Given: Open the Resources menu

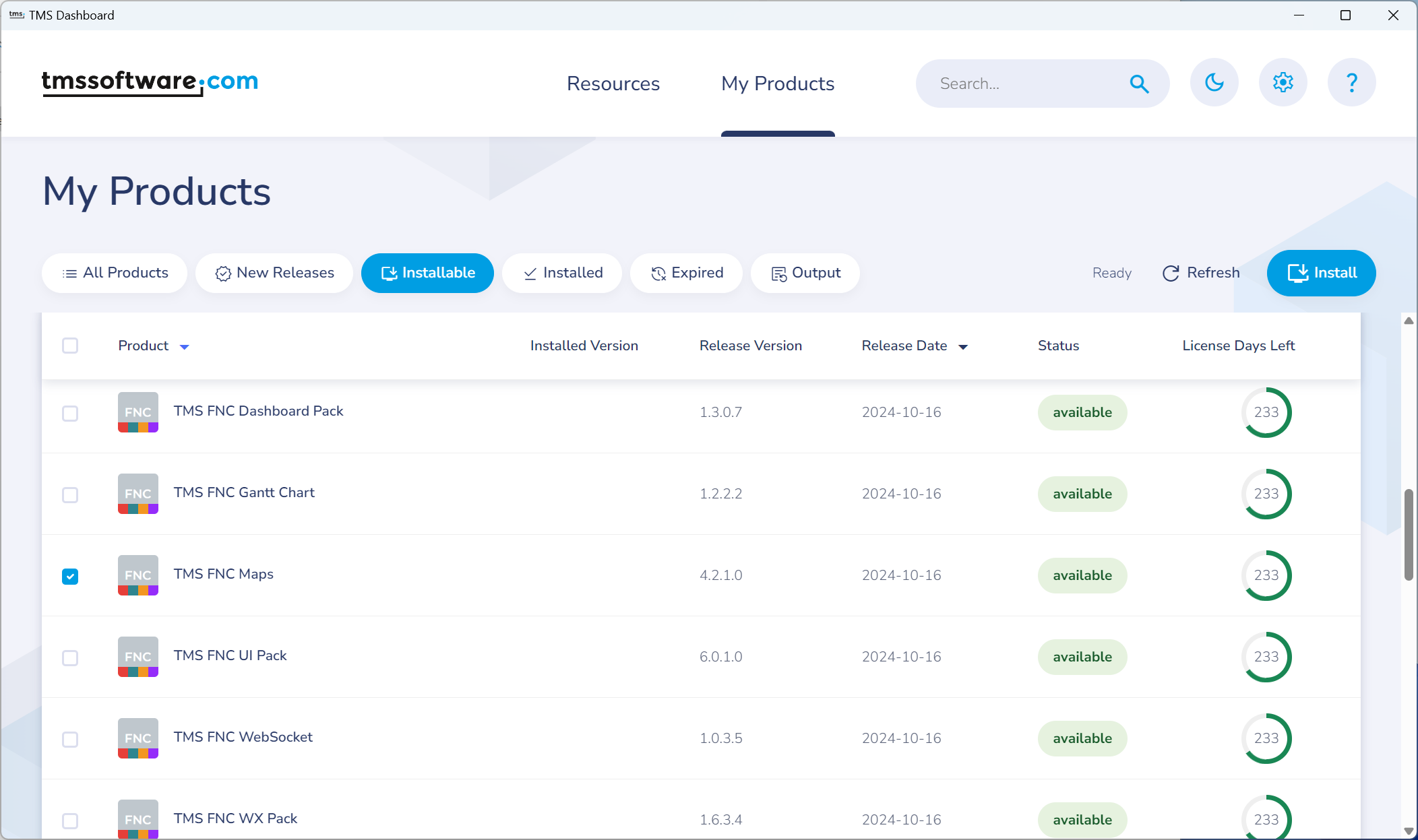Looking at the screenshot, I should pyautogui.click(x=613, y=84).
